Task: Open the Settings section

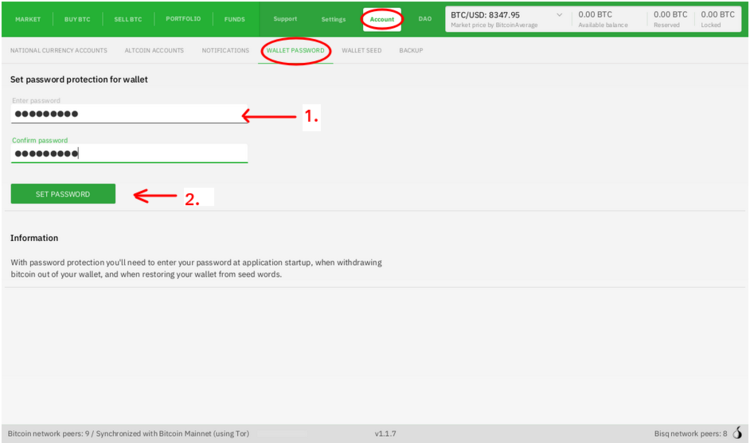Action: pos(333,19)
